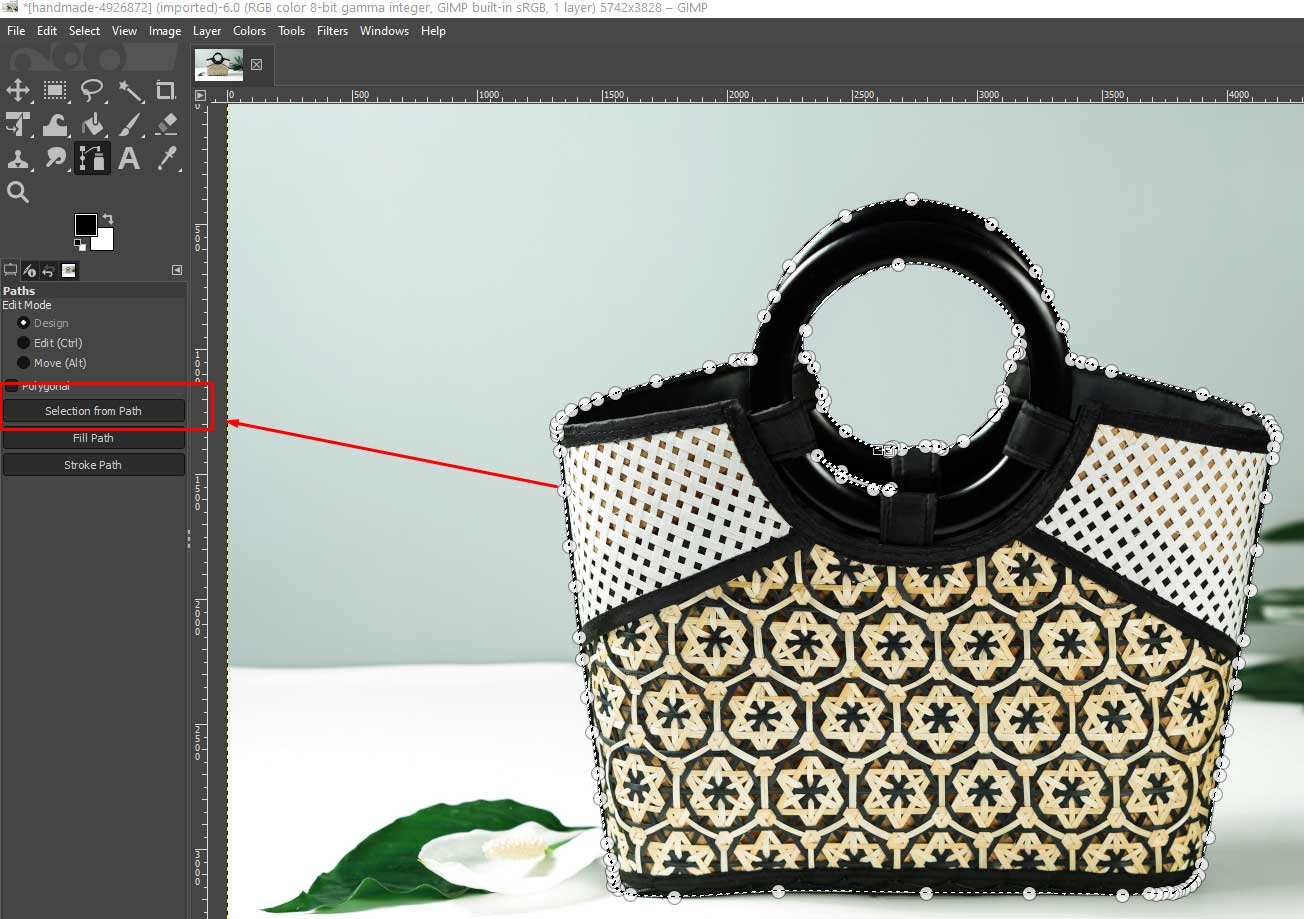Select the Paintbrush tool
Image resolution: width=1304 pixels, height=919 pixels.
coord(129,124)
